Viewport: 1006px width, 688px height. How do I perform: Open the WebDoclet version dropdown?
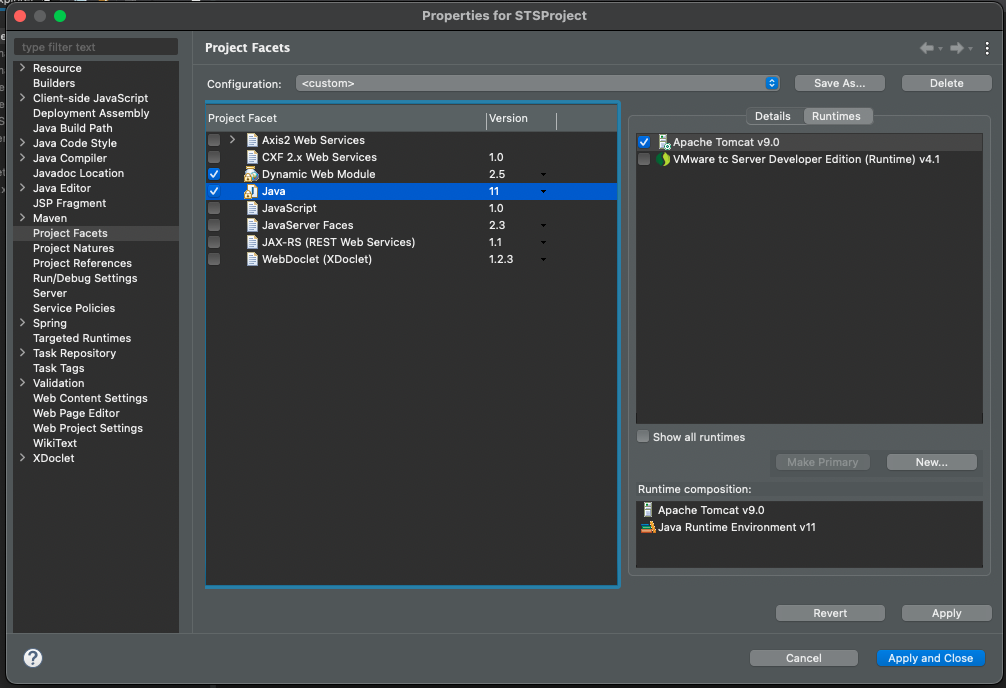(543, 259)
